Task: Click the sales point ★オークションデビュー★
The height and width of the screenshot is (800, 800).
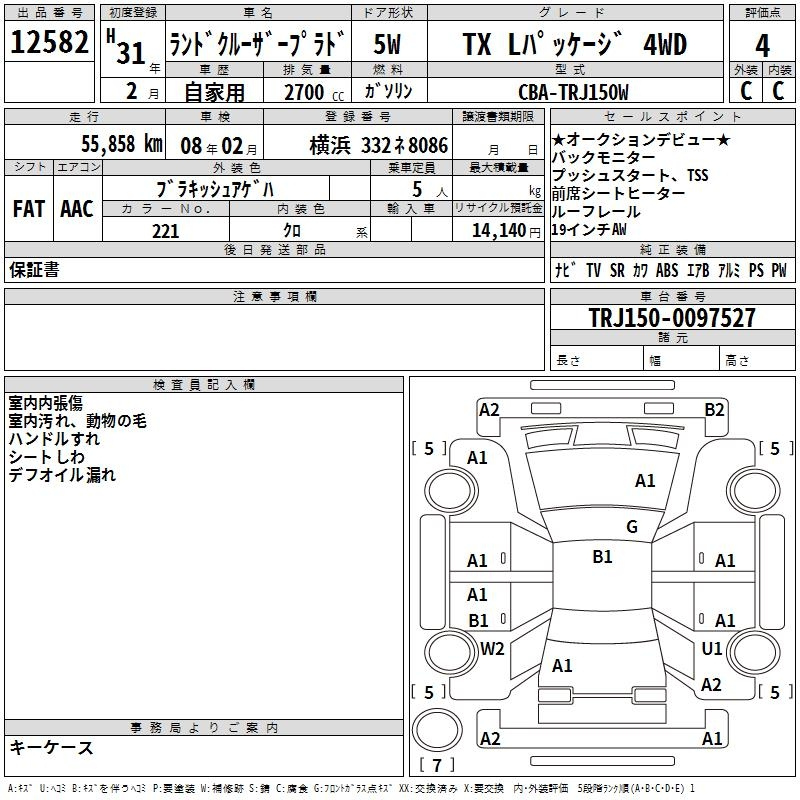Action: coord(641,139)
